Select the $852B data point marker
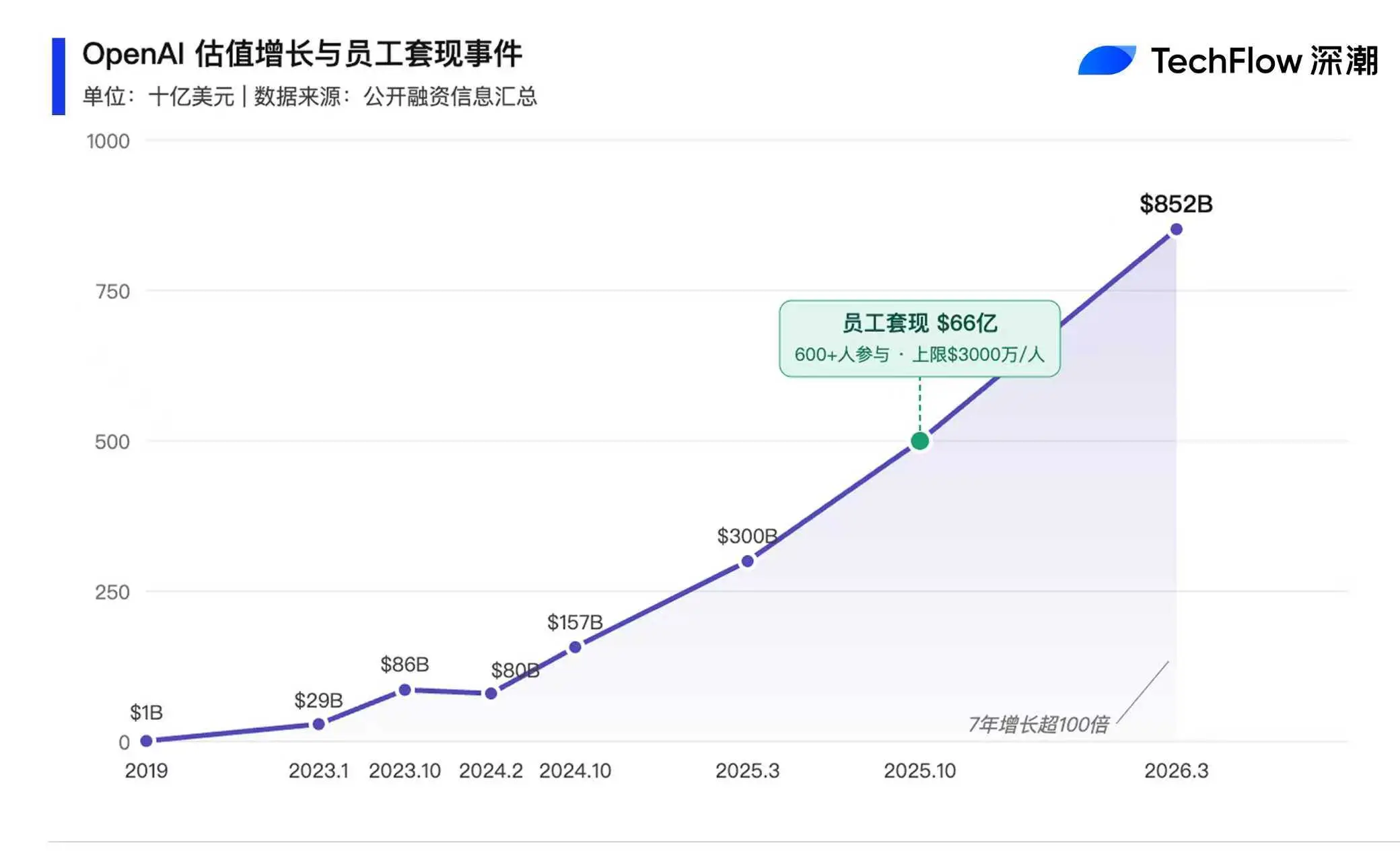 1177,230
